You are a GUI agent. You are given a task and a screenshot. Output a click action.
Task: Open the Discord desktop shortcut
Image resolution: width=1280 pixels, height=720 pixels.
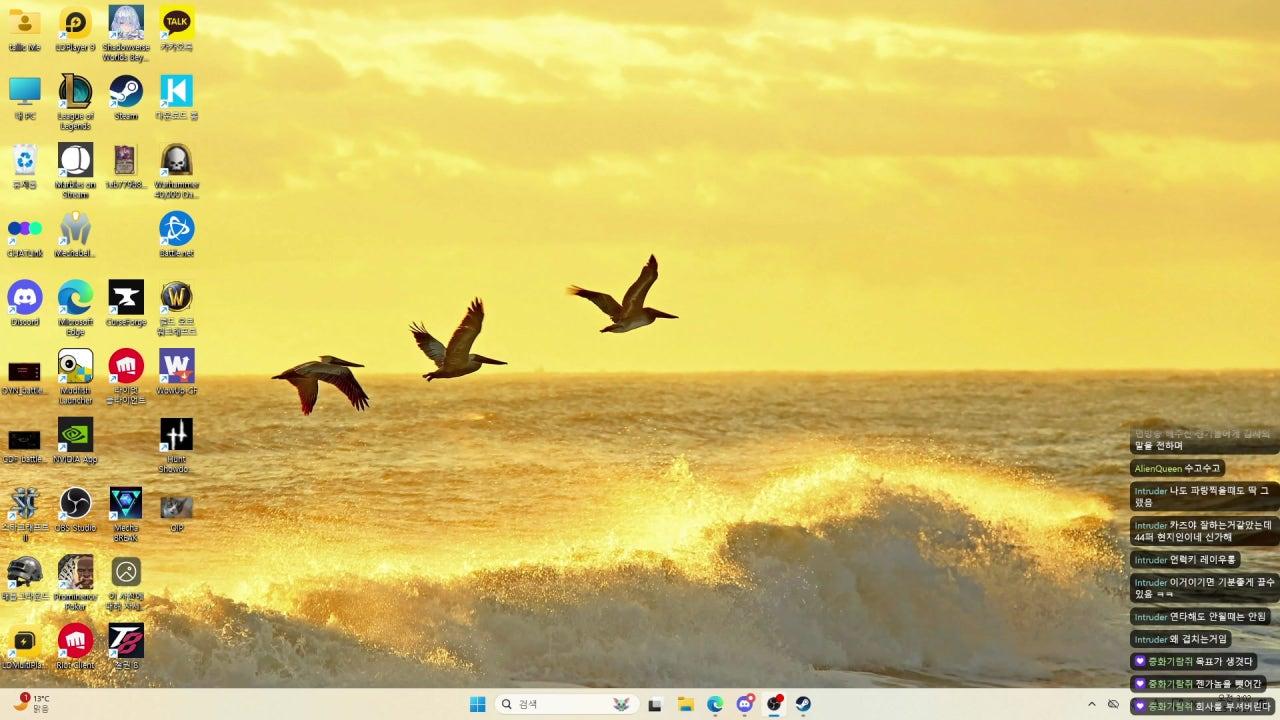(25, 298)
